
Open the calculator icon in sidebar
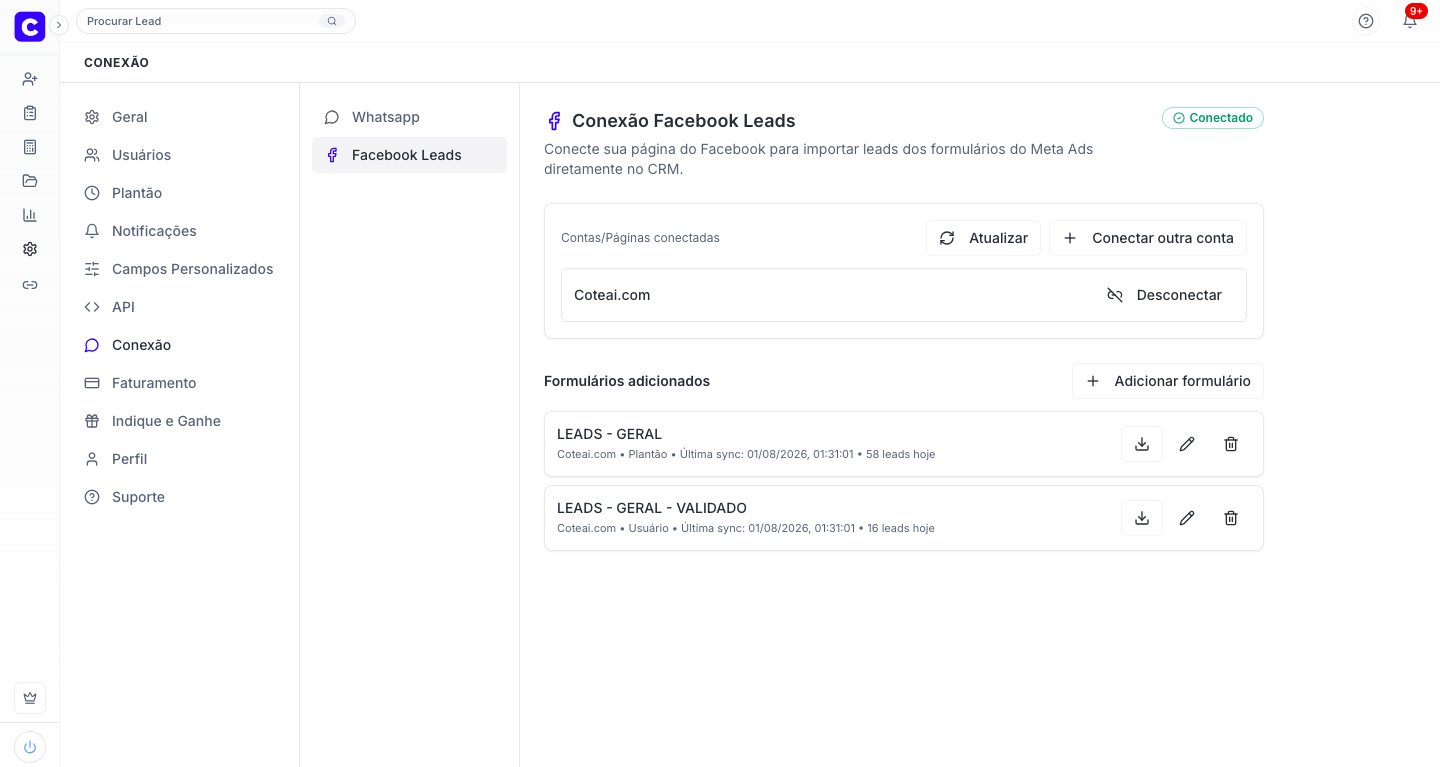pos(30,147)
